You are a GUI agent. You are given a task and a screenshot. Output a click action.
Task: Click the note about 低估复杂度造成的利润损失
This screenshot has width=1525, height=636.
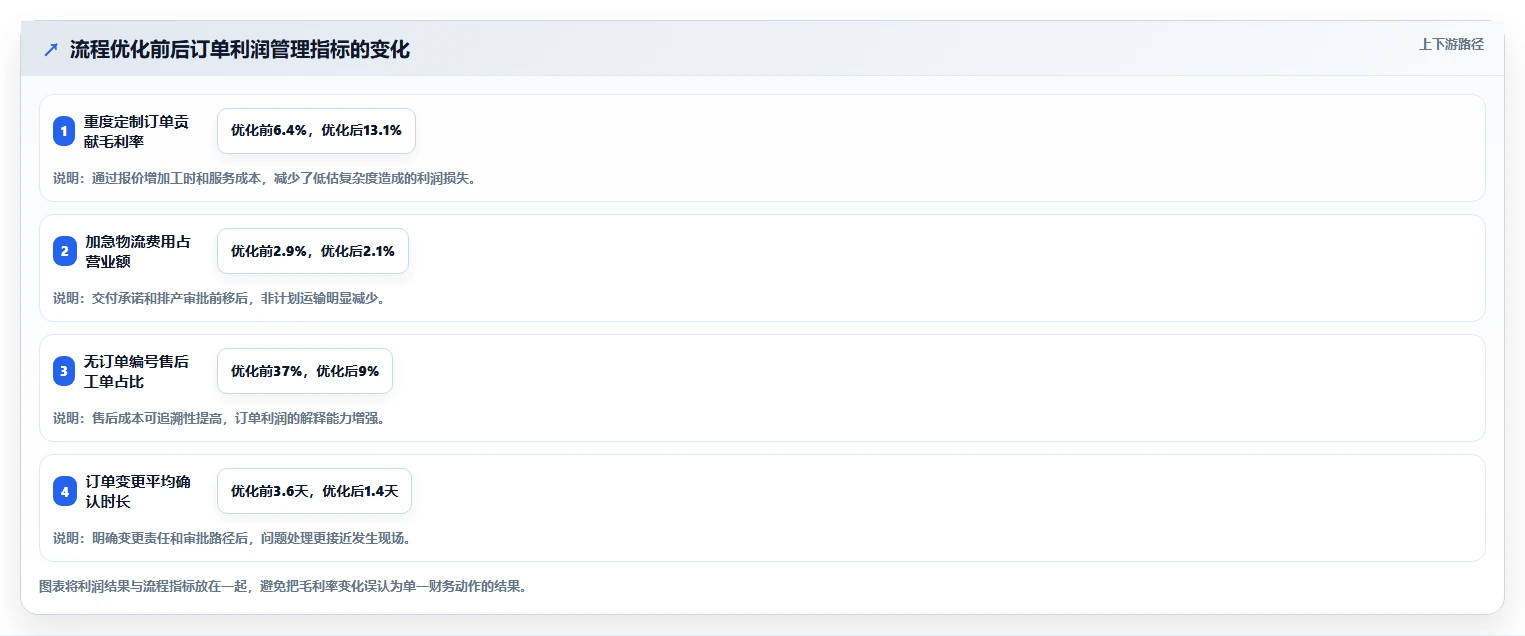[x=265, y=178]
